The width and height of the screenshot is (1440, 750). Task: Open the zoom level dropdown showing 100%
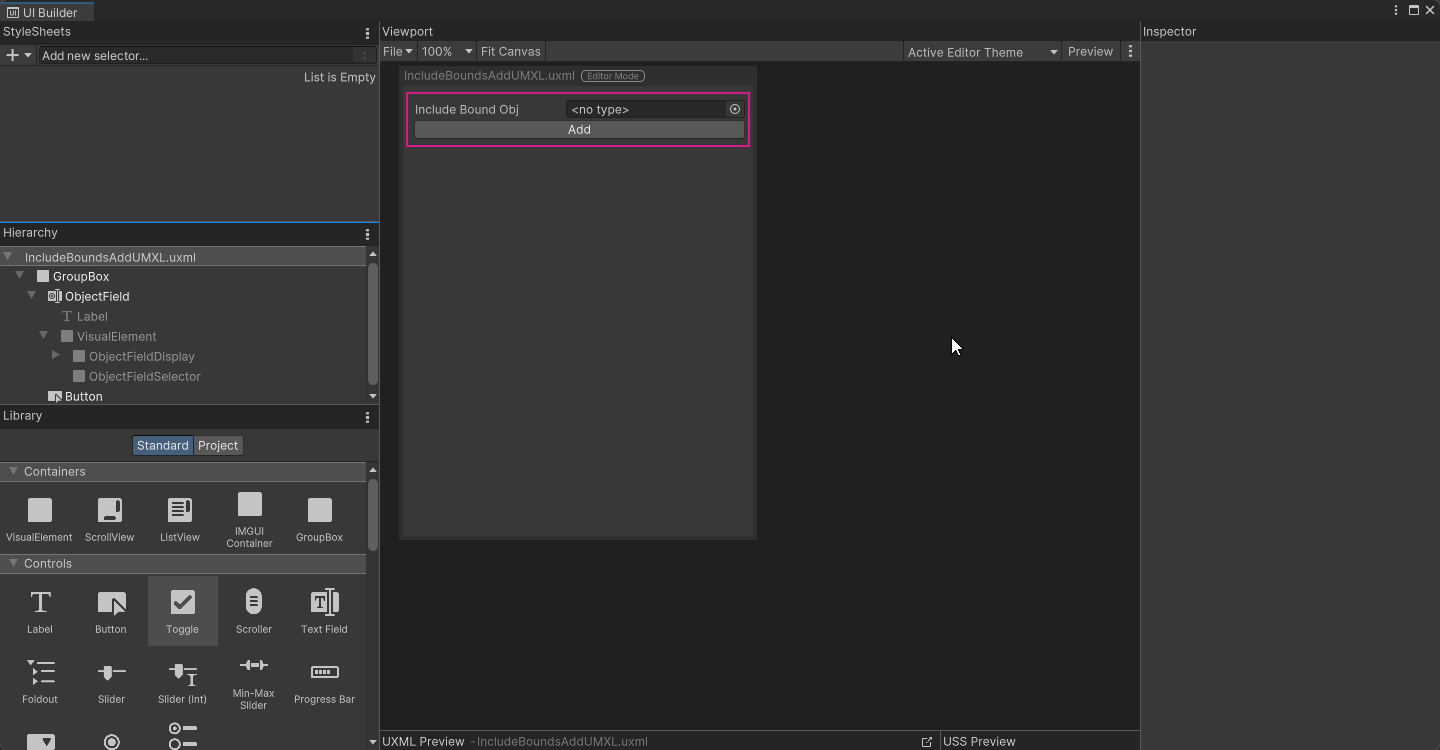(x=446, y=51)
